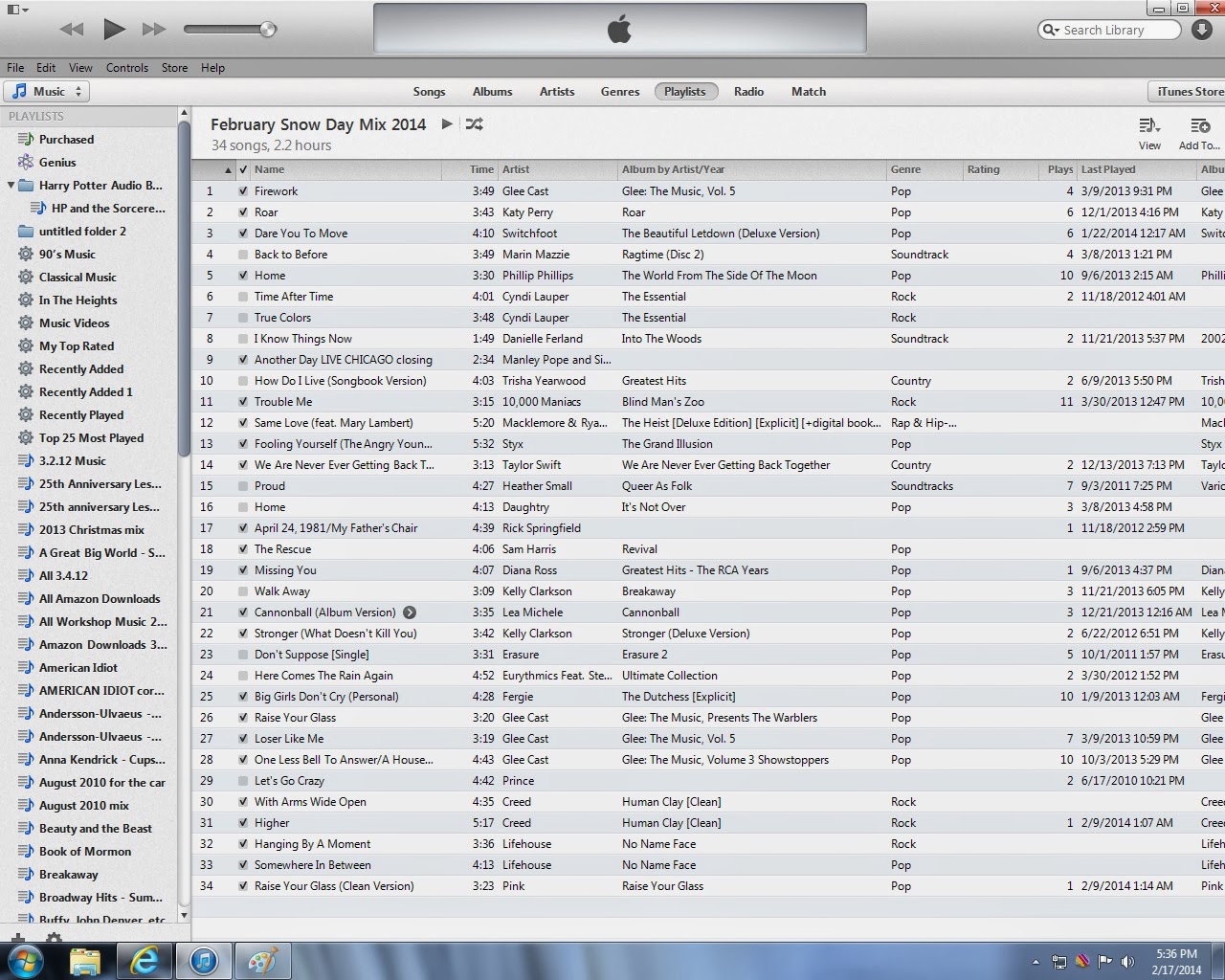Viewport: 1225px width, 980px height.
Task: Open the Genius playlist in sidebar
Action: (x=57, y=162)
